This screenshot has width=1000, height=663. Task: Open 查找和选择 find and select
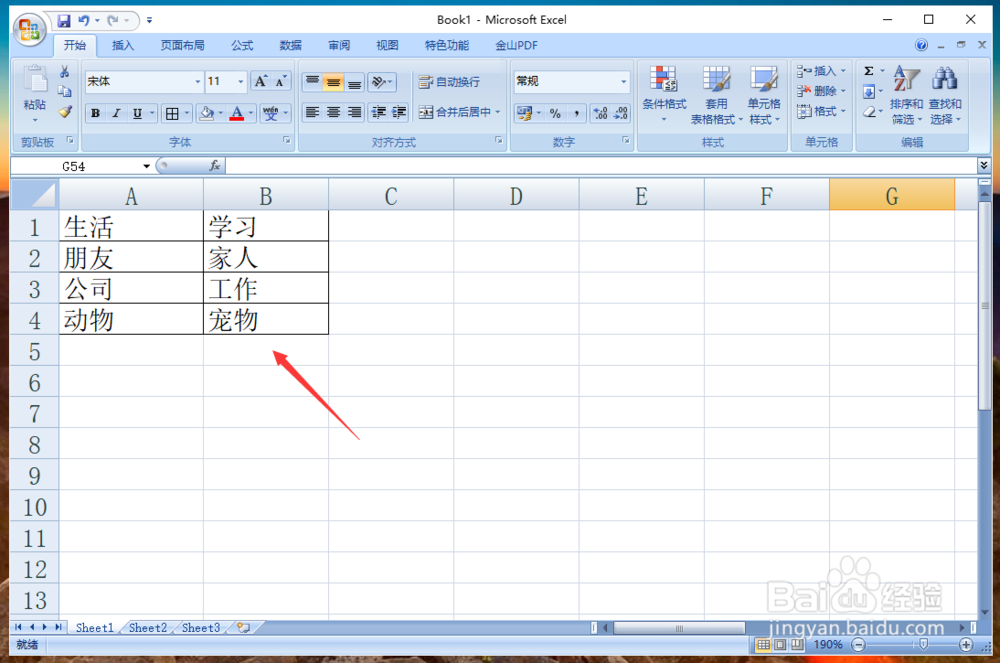(x=945, y=94)
